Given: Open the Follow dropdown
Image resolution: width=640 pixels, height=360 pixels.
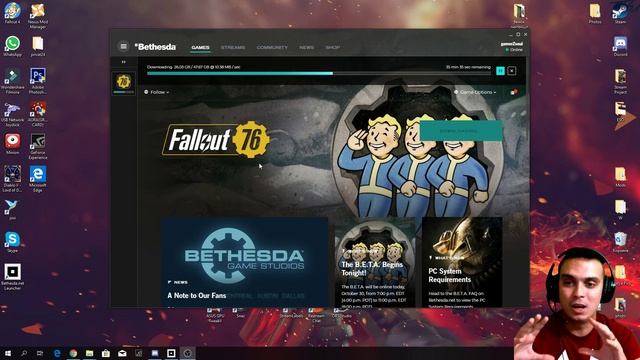Looking at the screenshot, I should click(x=157, y=92).
